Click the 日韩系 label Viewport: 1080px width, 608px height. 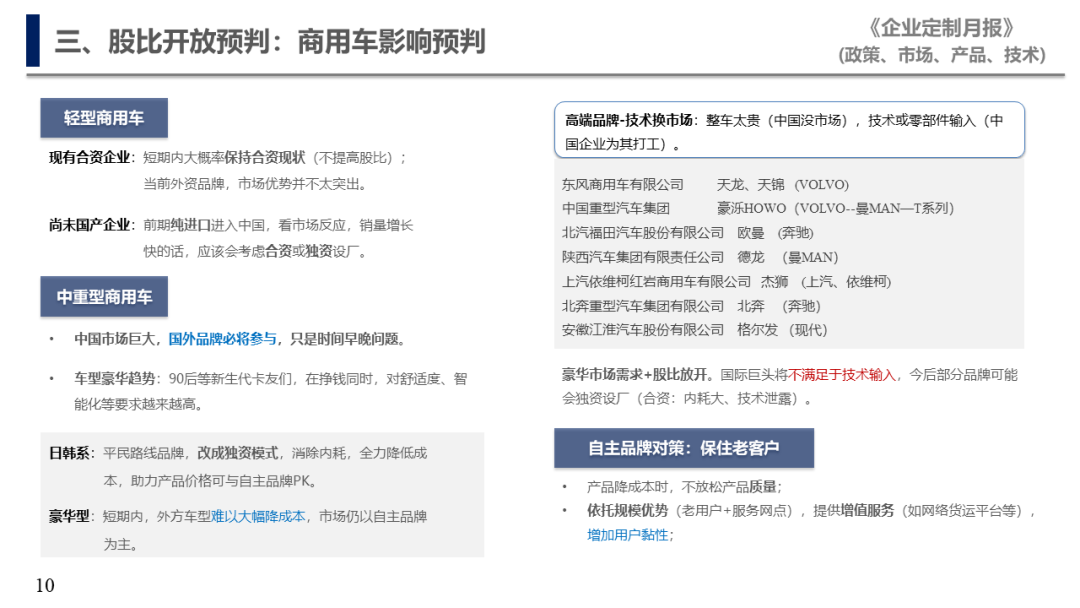click(69, 453)
